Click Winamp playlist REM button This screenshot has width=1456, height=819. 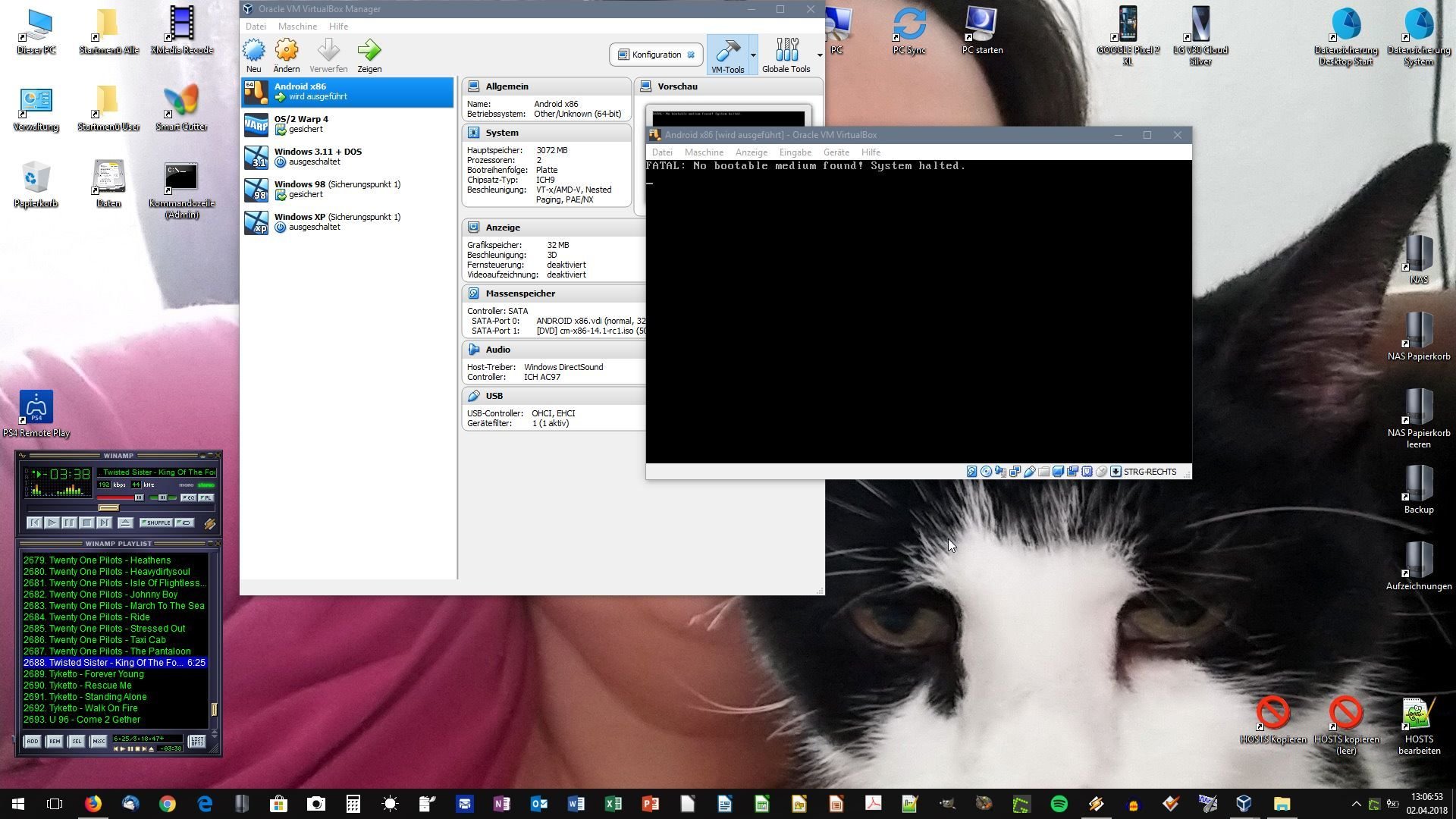[55, 741]
